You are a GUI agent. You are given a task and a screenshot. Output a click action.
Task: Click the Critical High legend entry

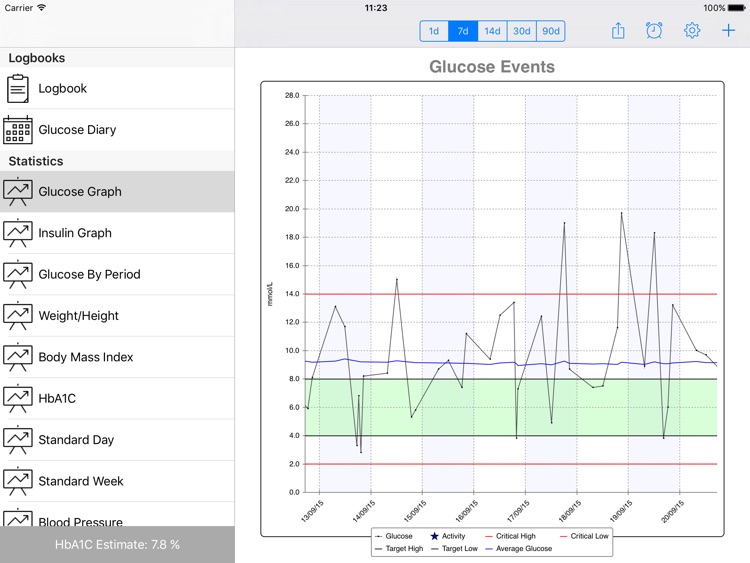pos(514,537)
